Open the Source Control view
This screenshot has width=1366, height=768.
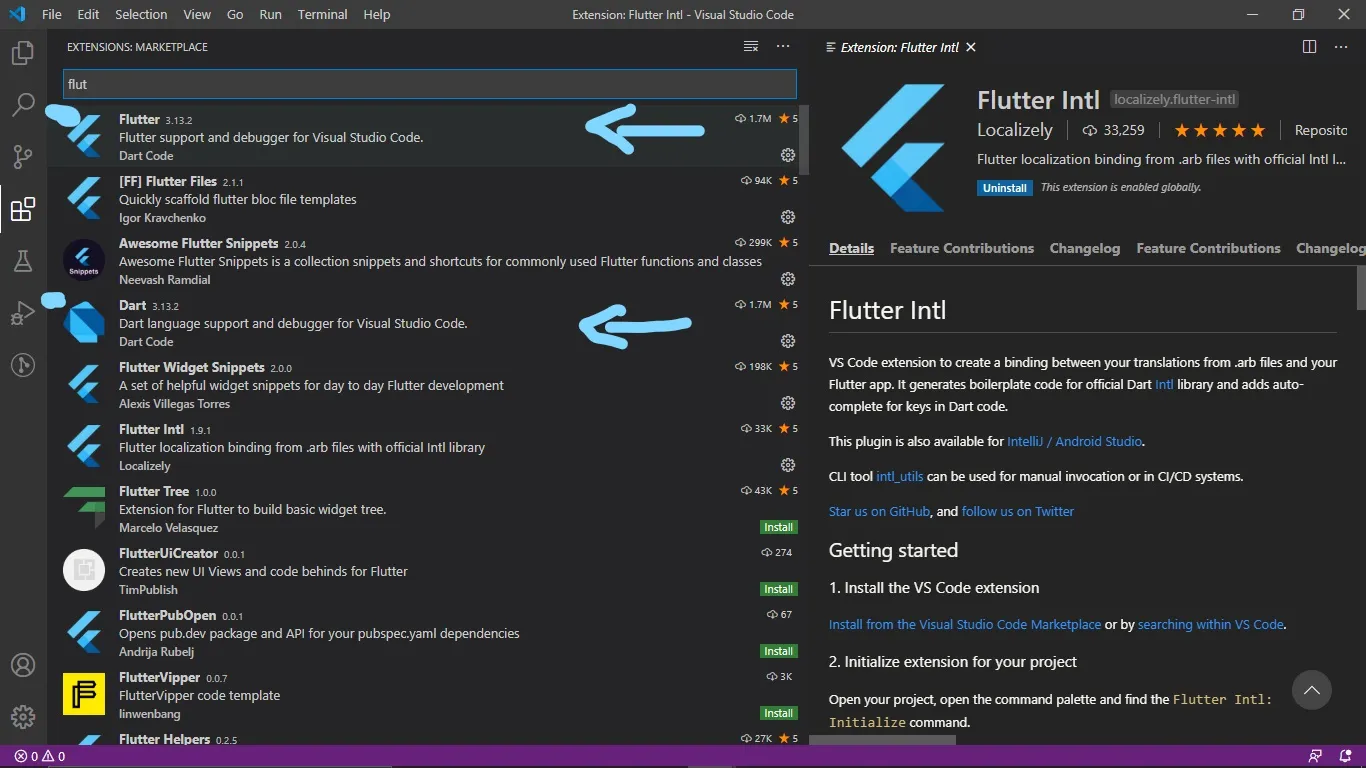pyautogui.click(x=23, y=157)
